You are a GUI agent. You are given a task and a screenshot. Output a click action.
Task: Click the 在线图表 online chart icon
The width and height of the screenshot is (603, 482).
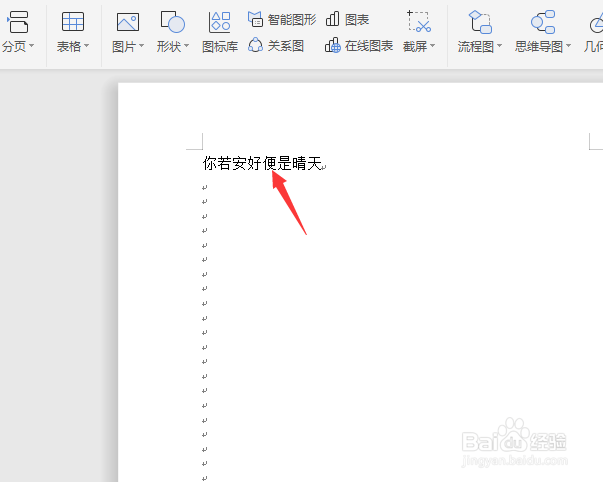point(333,45)
